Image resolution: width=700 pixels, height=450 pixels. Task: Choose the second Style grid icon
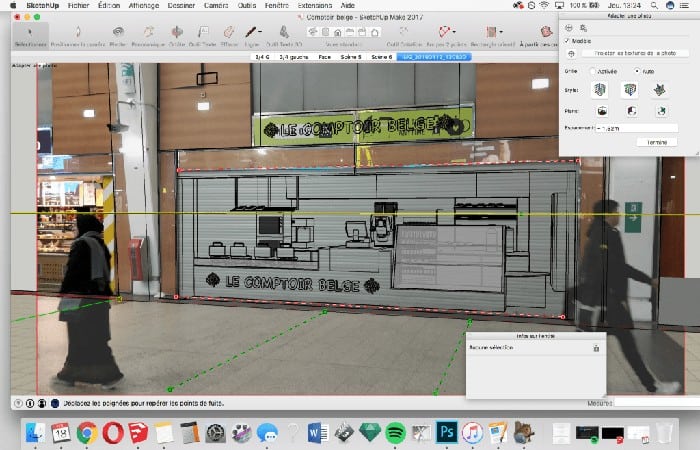click(x=630, y=90)
